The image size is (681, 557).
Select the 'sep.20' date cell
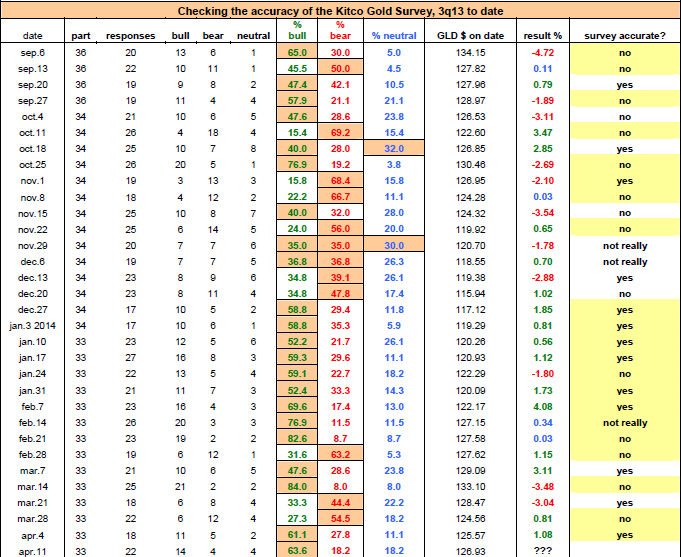(33, 85)
